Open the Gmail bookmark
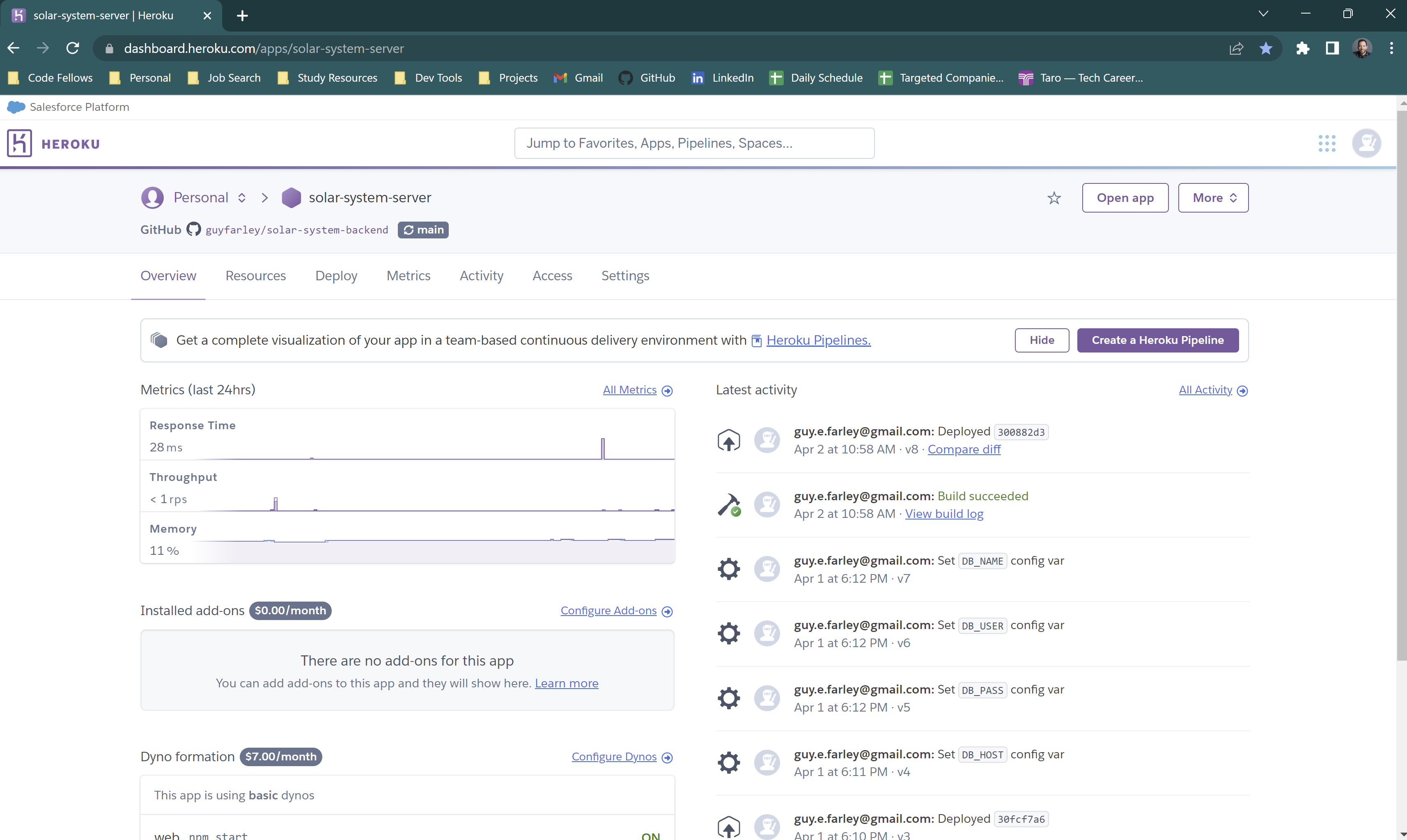This screenshot has width=1407, height=840. click(578, 78)
